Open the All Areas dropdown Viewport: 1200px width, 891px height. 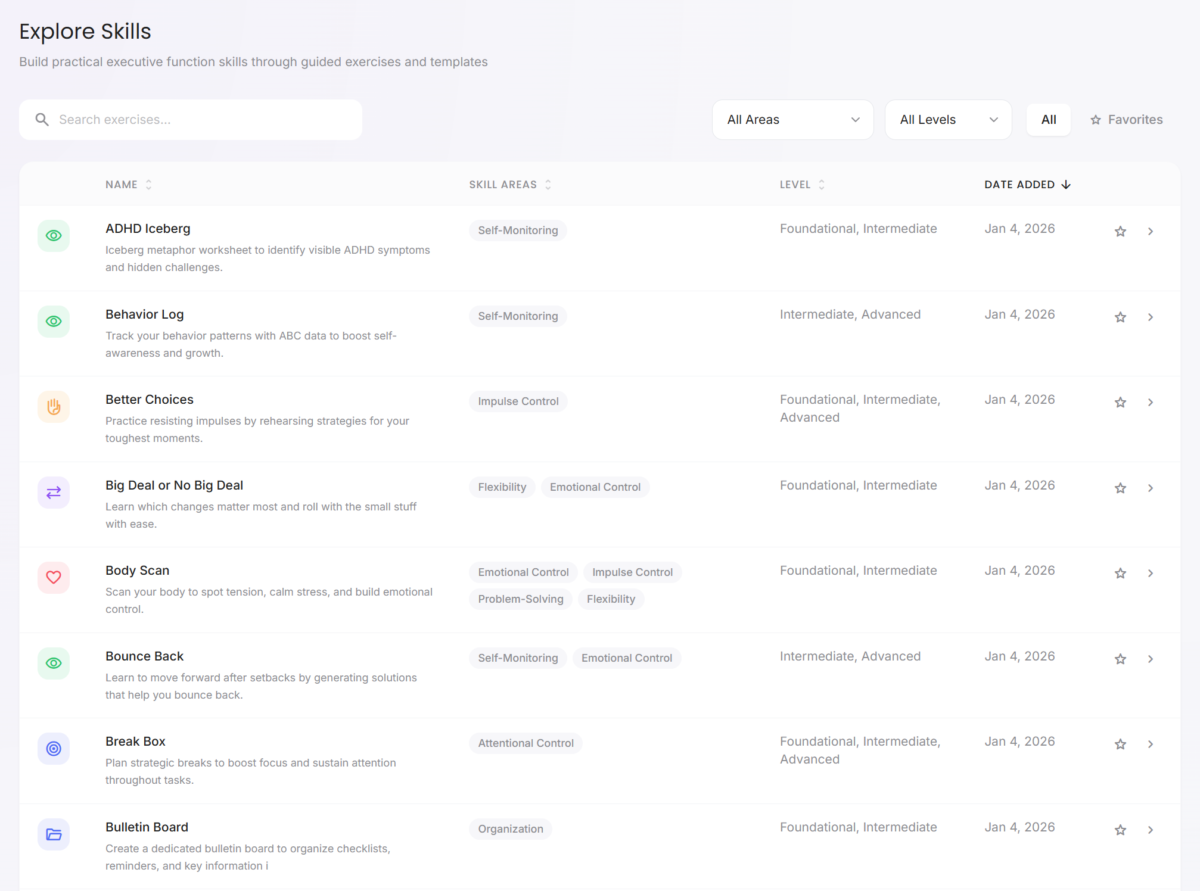pyautogui.click(x=792, y=120)
